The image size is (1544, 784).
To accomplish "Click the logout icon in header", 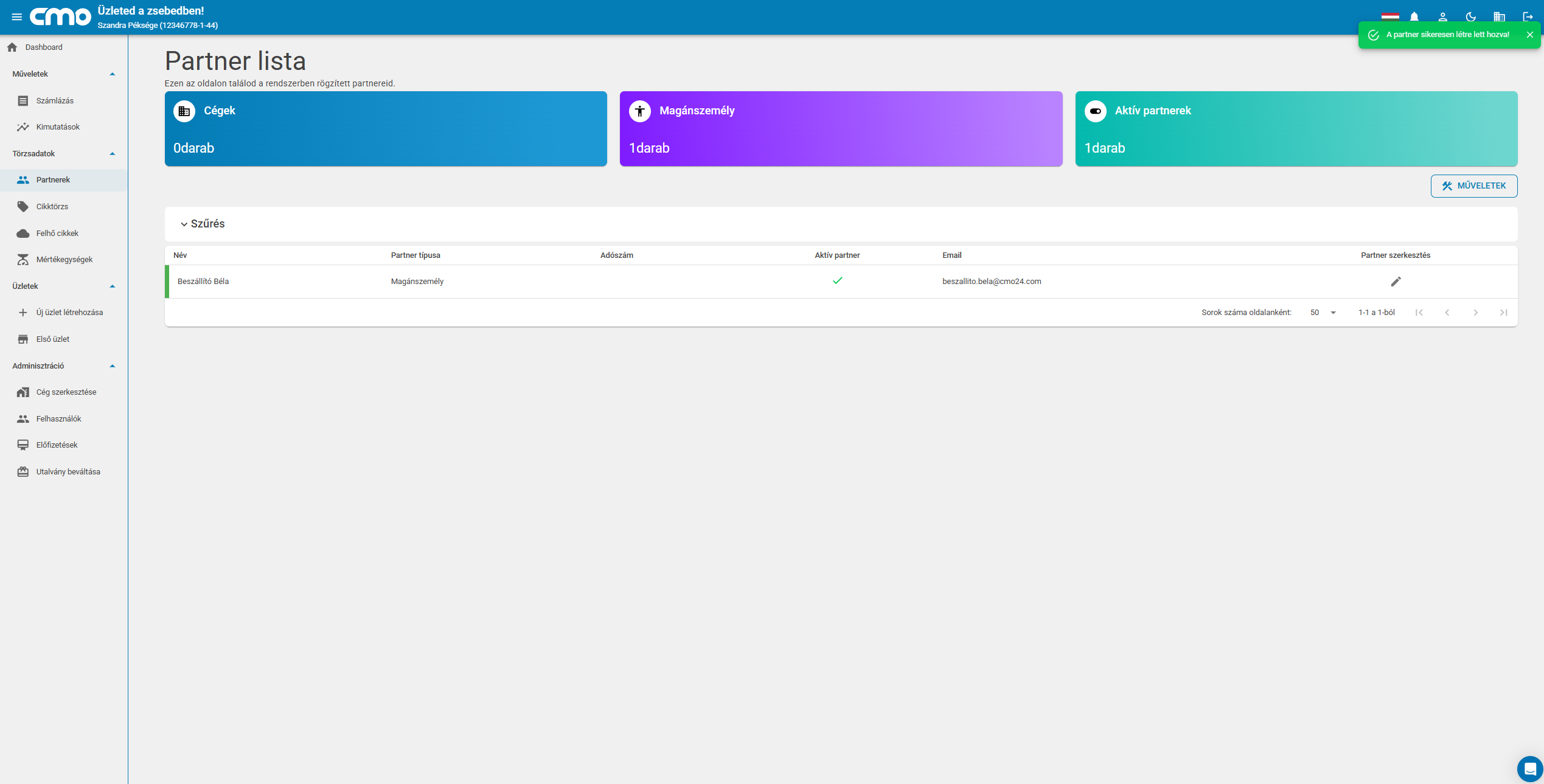I will point(1528,17).
